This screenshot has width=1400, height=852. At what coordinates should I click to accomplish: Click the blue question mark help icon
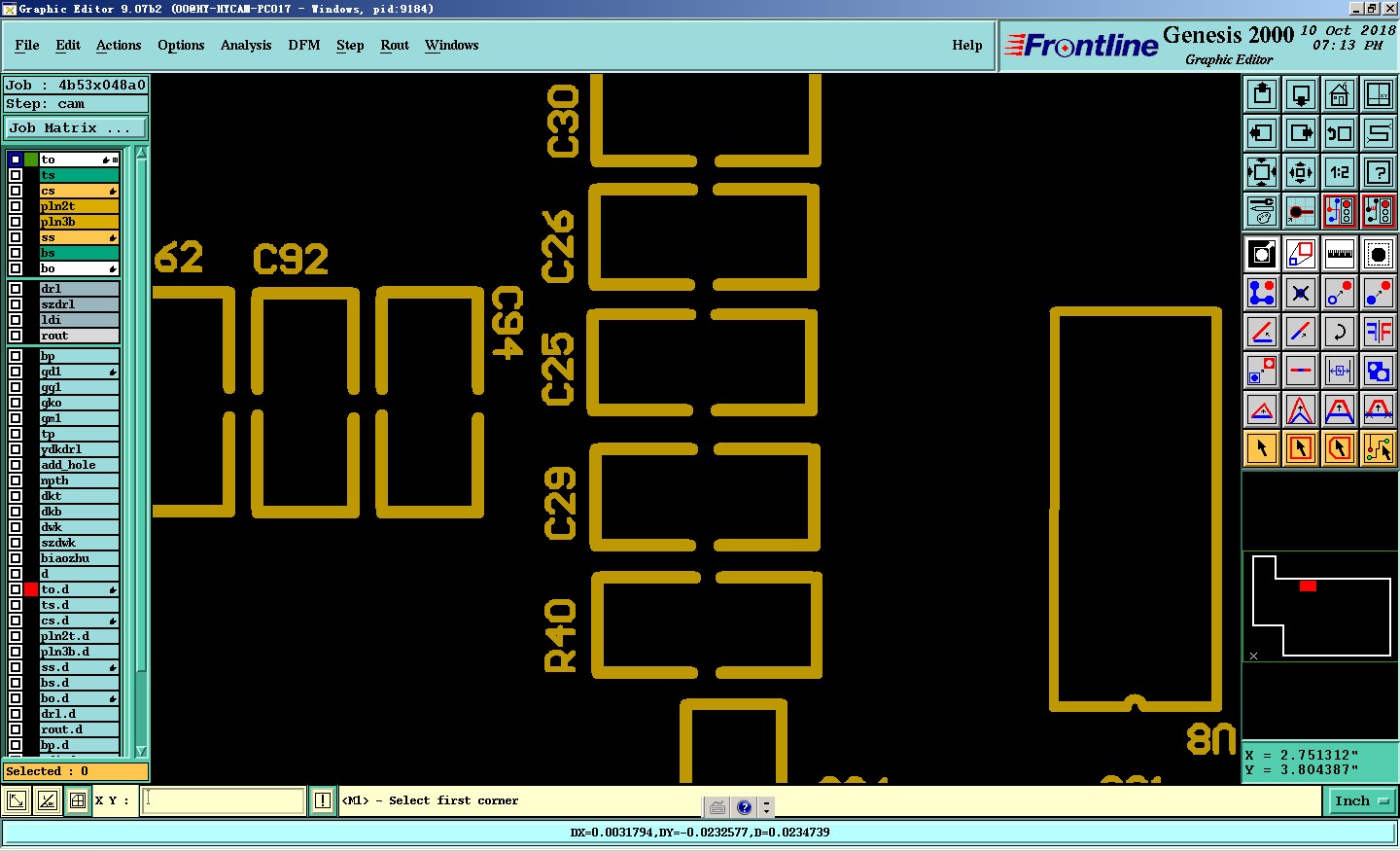pos(745,807)
